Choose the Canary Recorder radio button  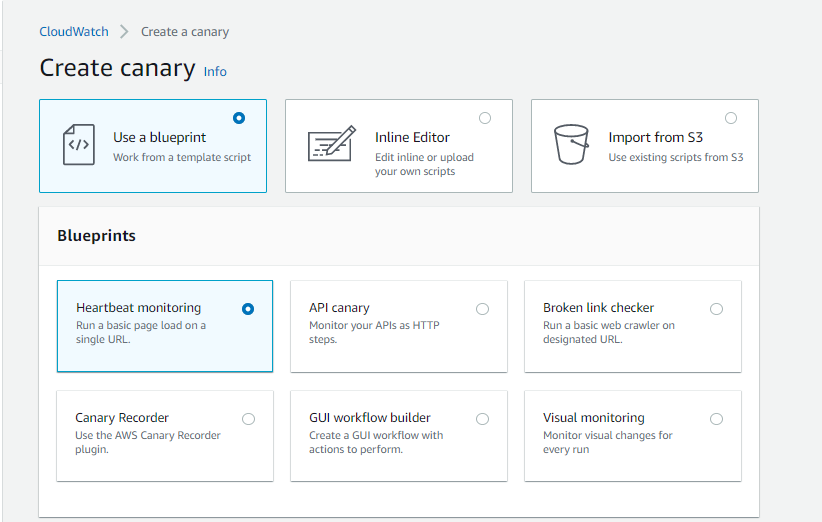[x=248, y=419]
